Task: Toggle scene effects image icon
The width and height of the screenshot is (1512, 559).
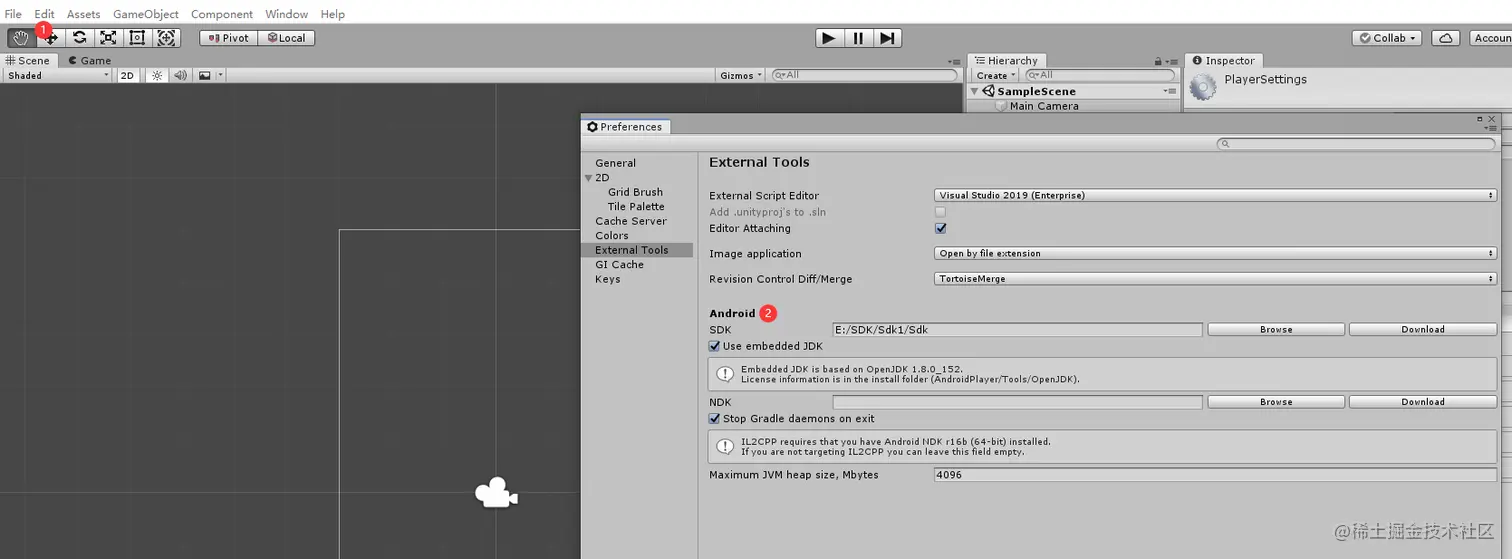Action: pos(205,75)
